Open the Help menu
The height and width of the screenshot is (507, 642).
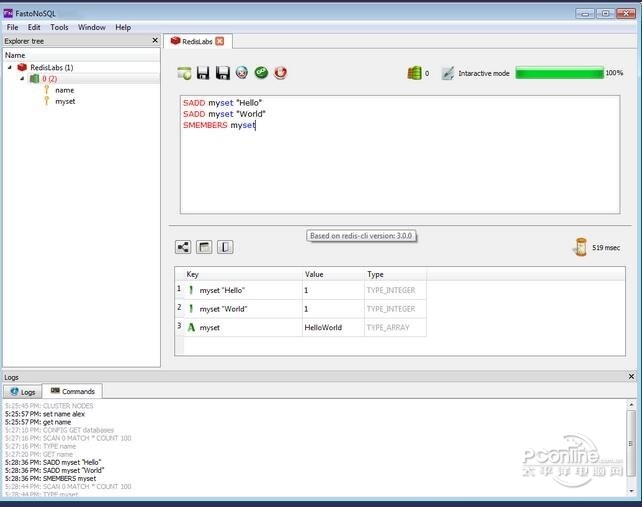[x=123, y=27]
